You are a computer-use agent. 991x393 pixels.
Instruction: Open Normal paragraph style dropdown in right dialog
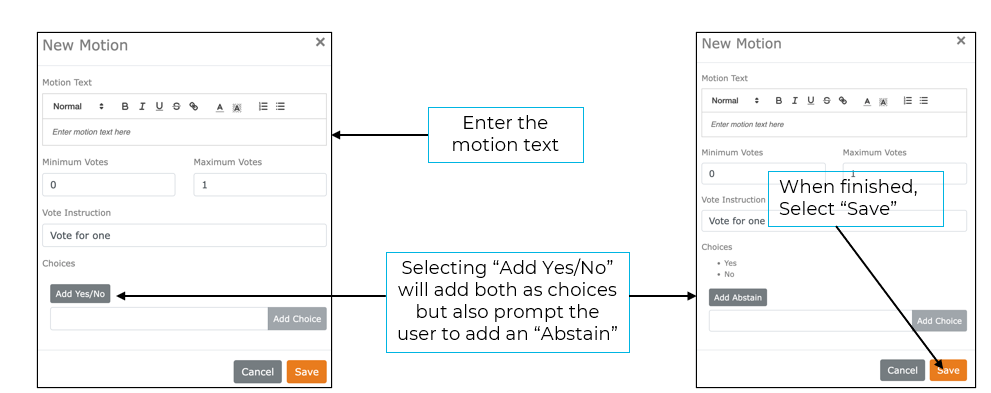(735, 100)
